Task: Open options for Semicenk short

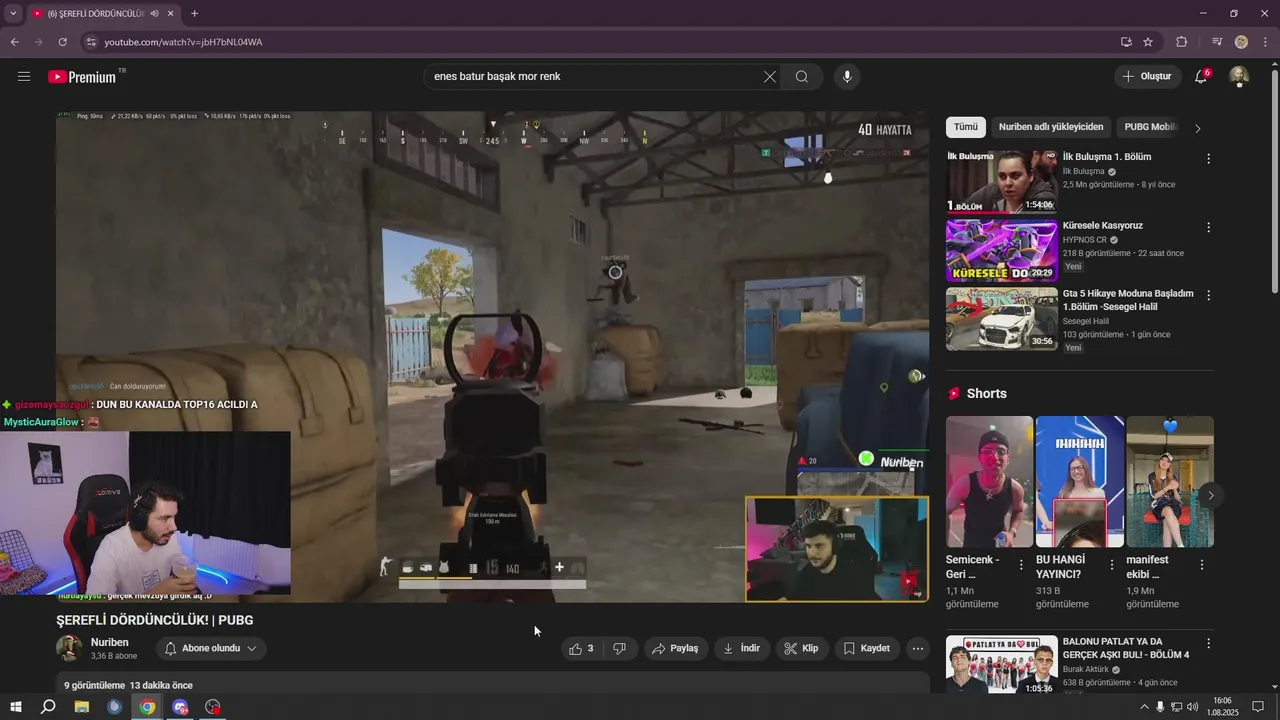Action: (x=1021, y=565)
